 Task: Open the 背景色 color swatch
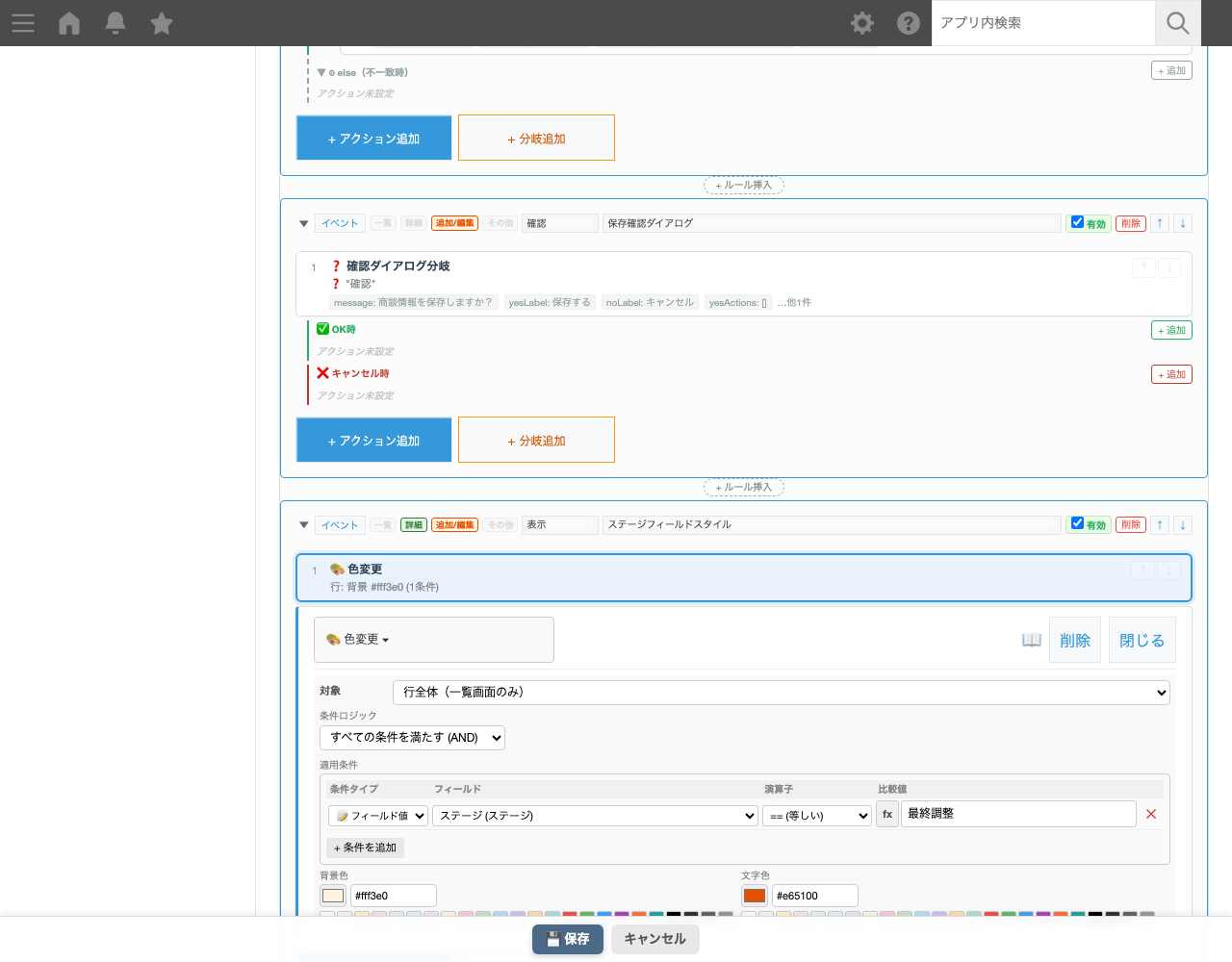[333, 896]
